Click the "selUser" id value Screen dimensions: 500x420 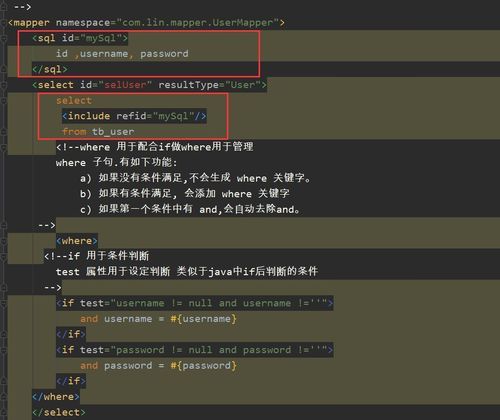pos(125,85)
